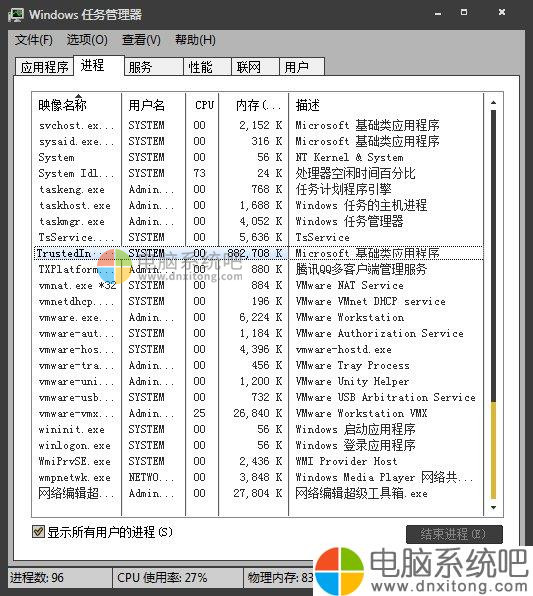This screenshot has height=596, width=533.
Task: Open the 查看(V) menu
Action: coord(141,40)
